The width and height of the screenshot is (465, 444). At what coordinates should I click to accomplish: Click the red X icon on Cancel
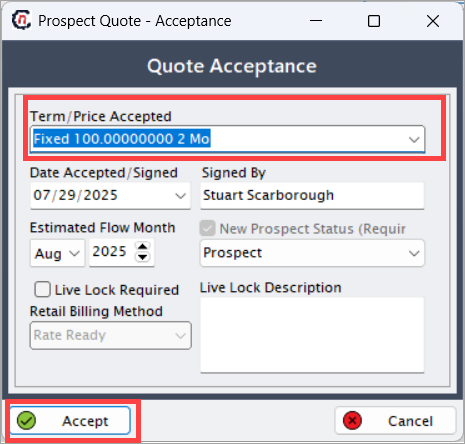[352, 421]
